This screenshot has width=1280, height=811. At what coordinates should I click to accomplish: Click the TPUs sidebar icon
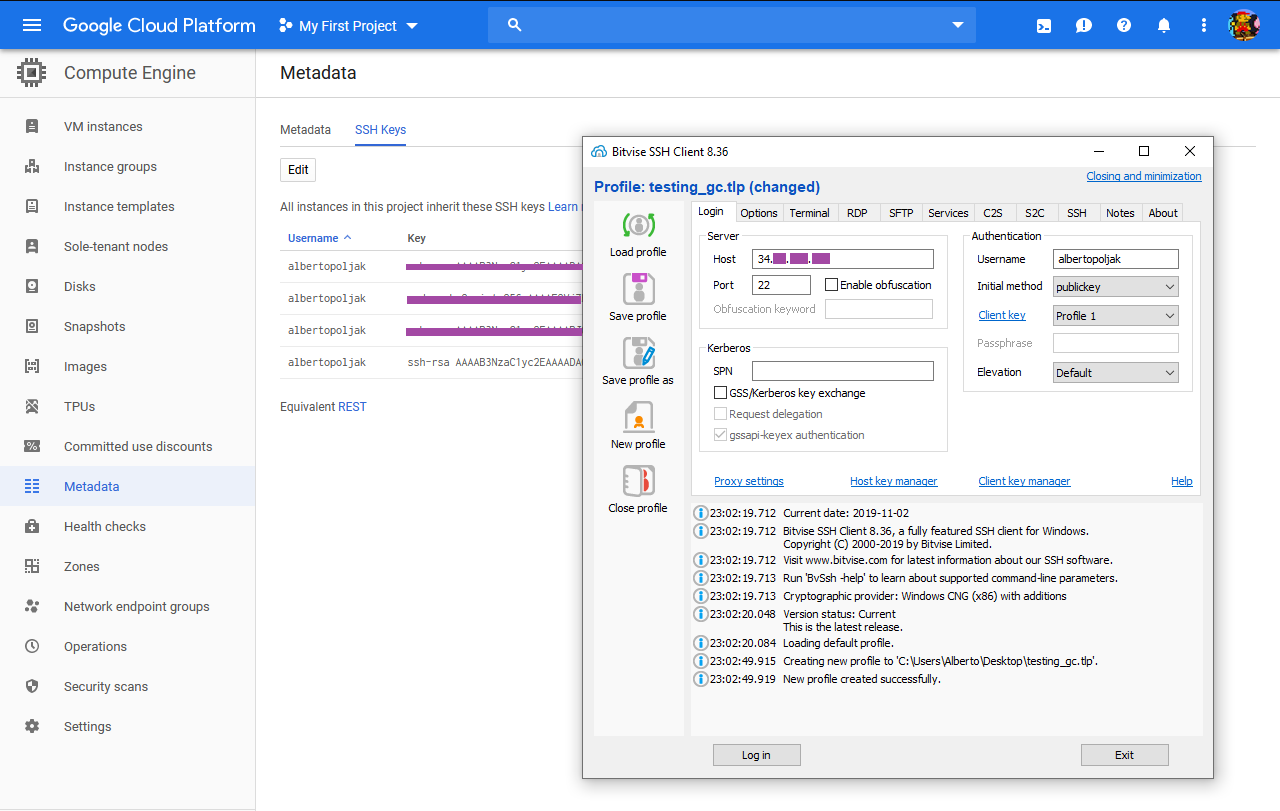(x=32, y=407)
